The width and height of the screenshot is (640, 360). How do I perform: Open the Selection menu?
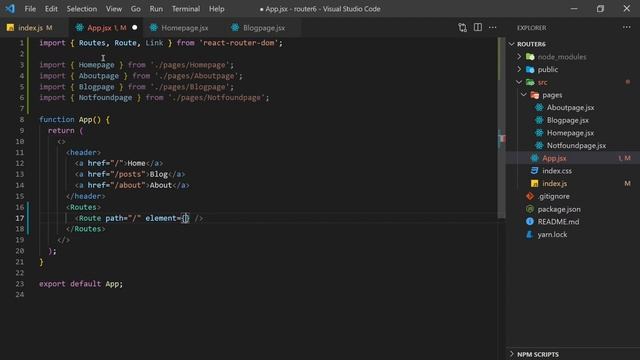tap(82, 9)
